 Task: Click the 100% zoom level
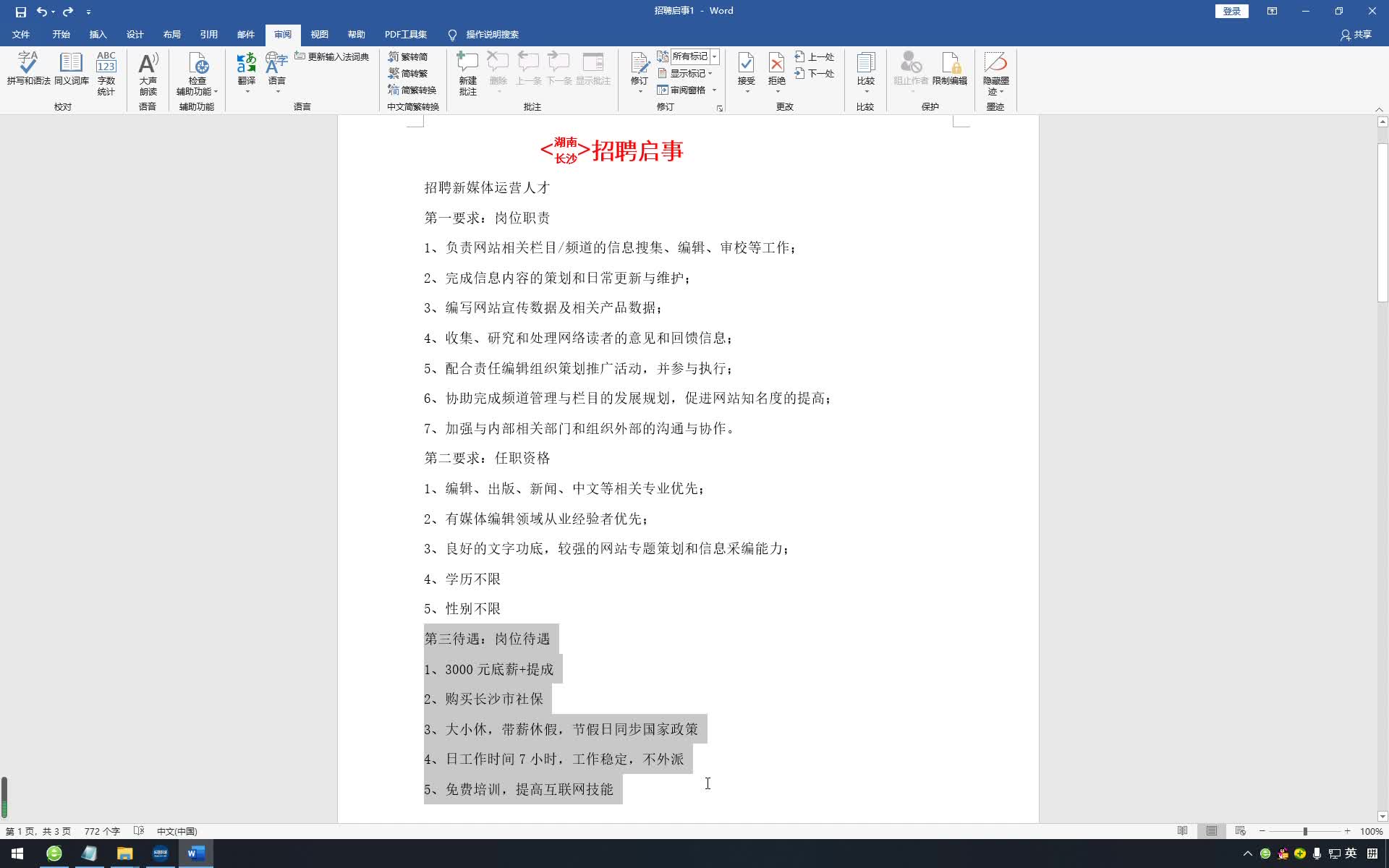(1371, 831)
